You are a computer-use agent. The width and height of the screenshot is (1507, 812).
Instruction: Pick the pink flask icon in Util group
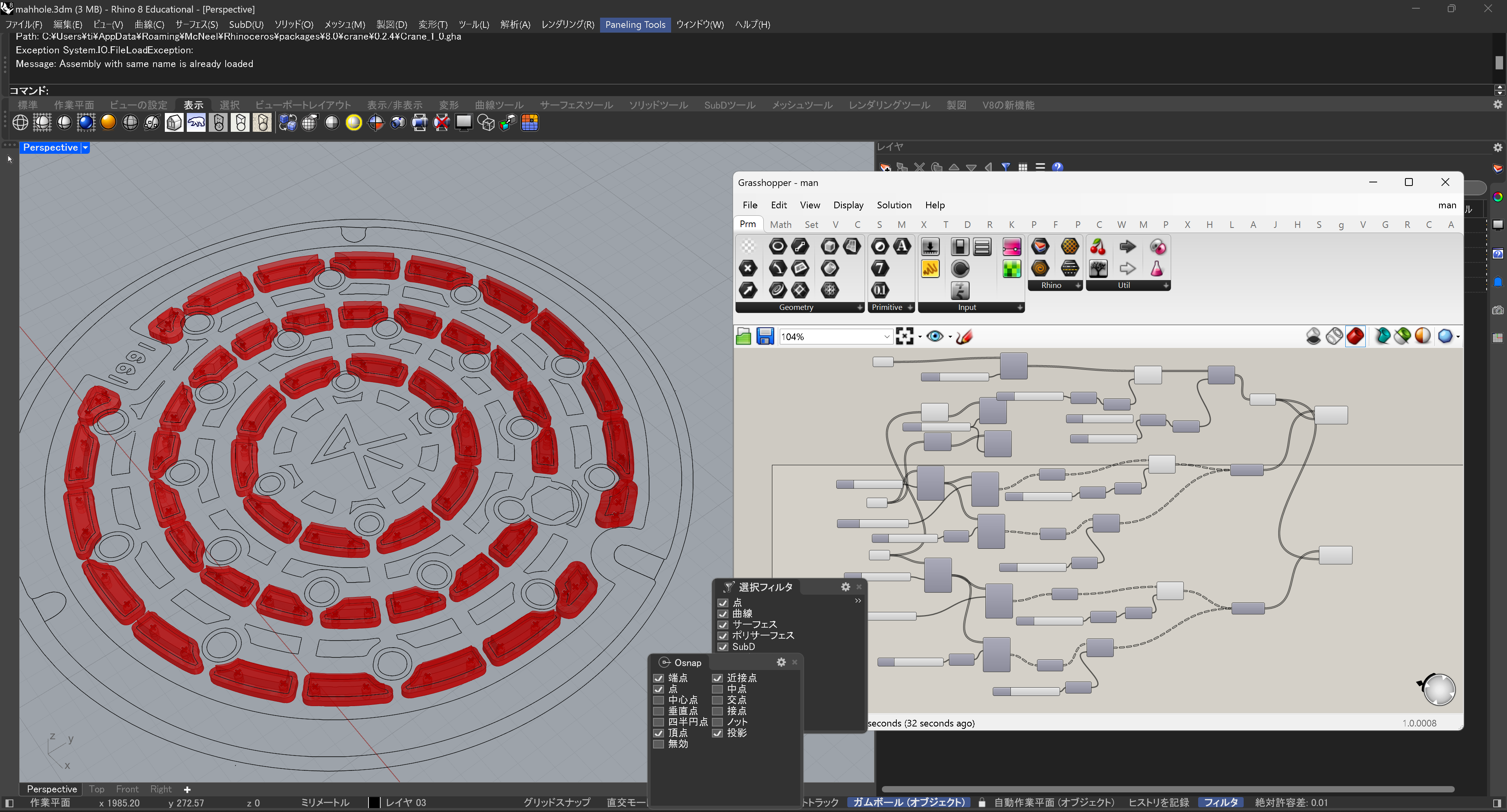(1157, 268)
